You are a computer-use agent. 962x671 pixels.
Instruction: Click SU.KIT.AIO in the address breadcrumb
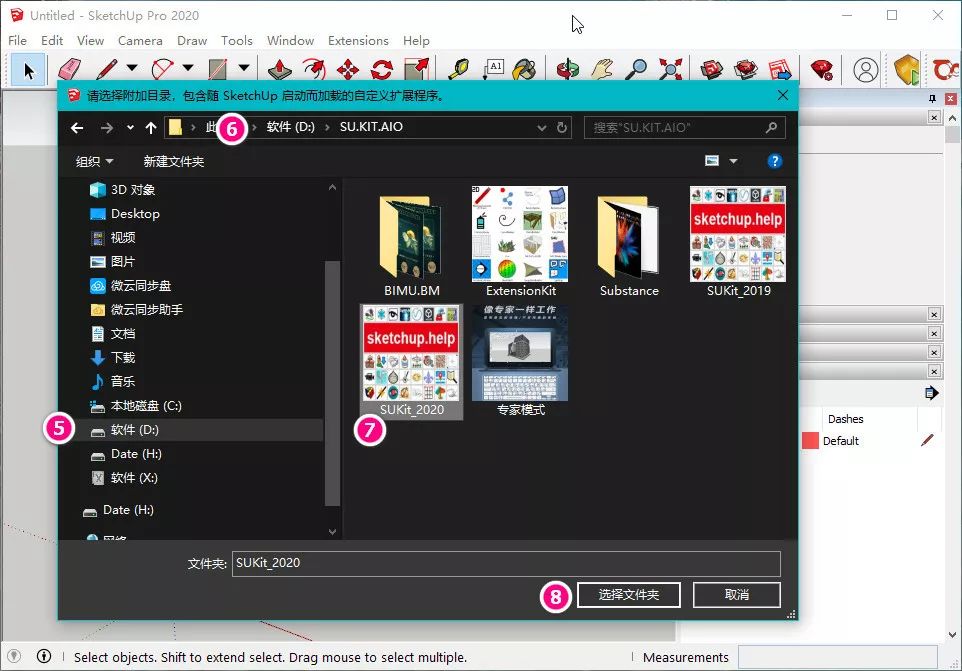click(371, 127)
